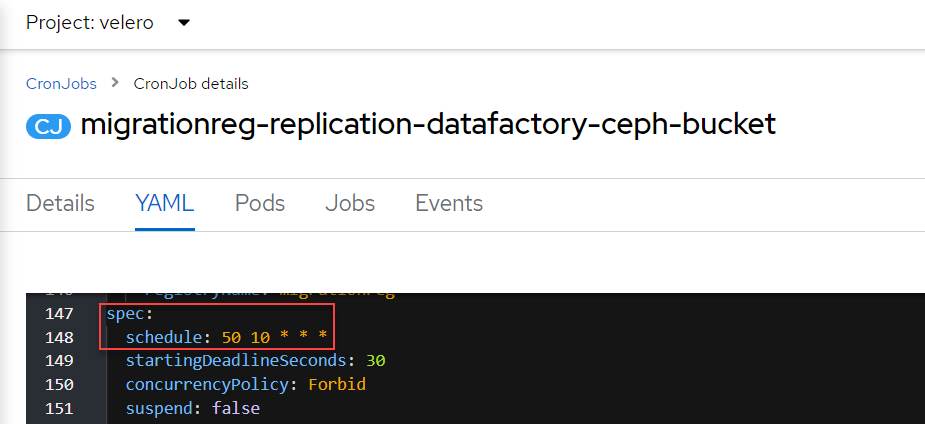Image resolution: width=925 pixels, height=424 pixels.
Task: Click the migrationreg-replication-datafactory-ceph-bucket title
Action: 428,125
